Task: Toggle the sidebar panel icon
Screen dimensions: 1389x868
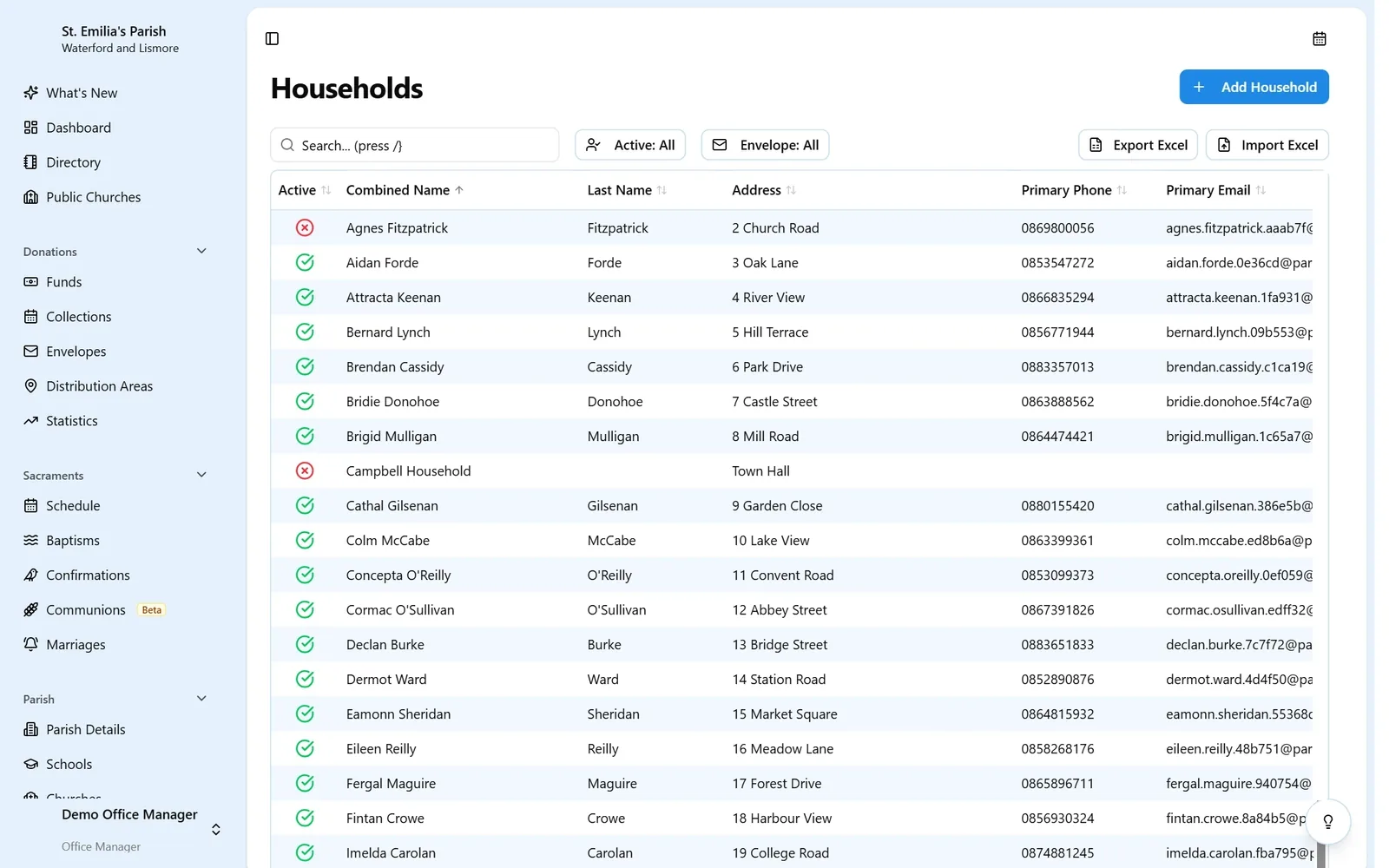Action: 272,38
